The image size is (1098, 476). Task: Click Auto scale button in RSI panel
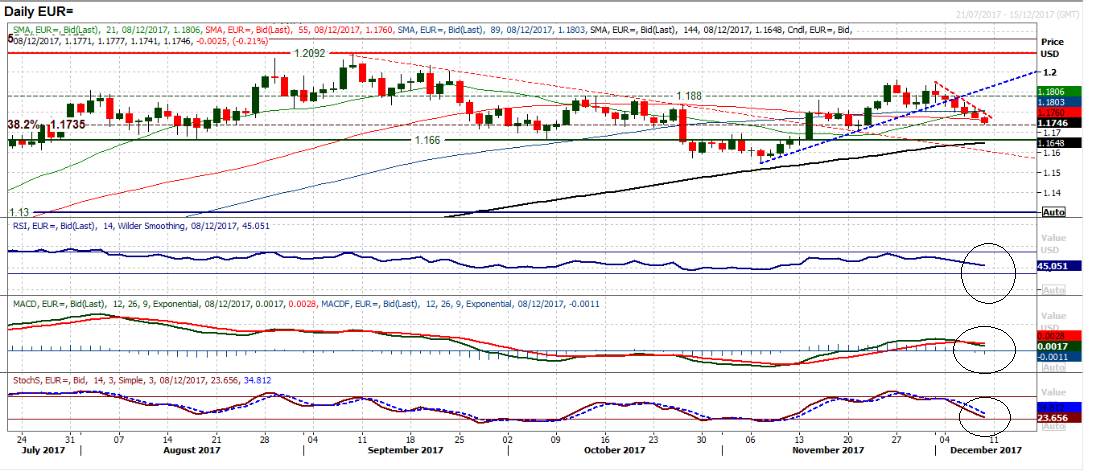coord(1052,289)
